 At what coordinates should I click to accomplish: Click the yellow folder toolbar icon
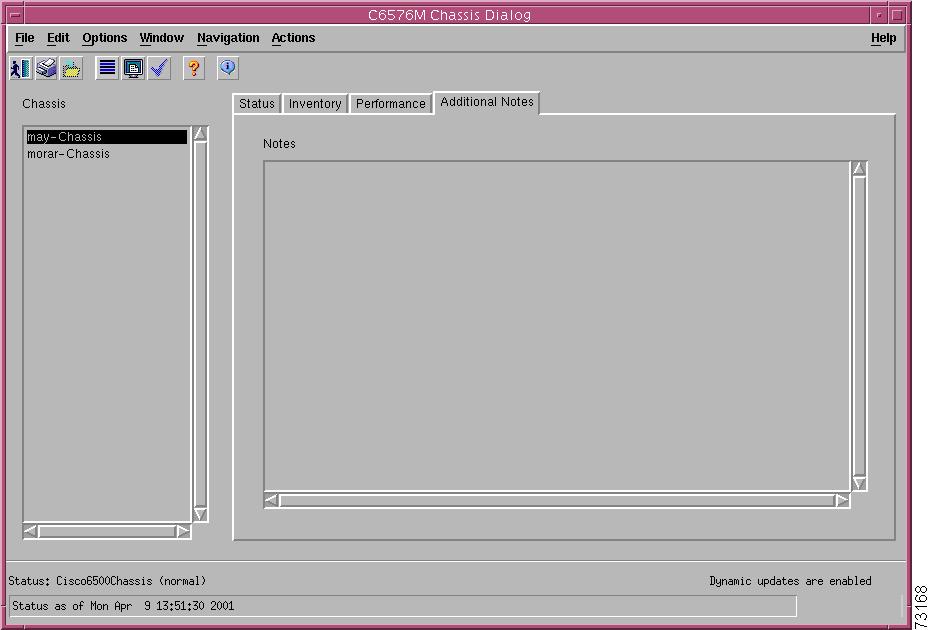tap(71, 68)
